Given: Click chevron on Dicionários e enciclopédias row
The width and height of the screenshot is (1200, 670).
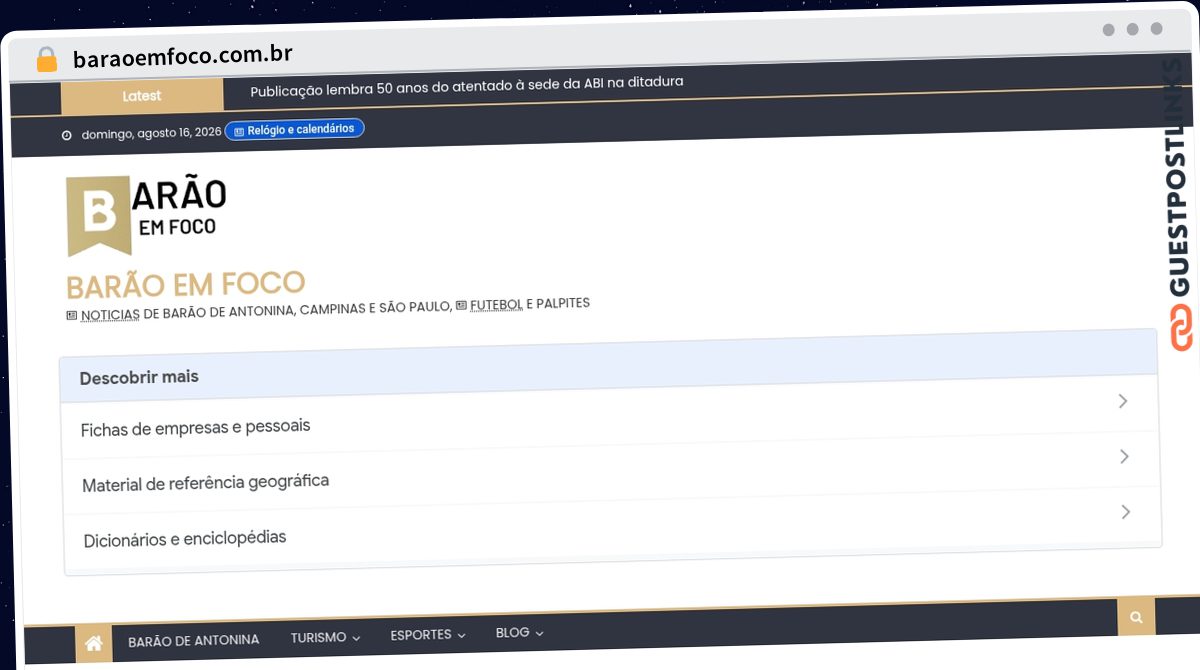Looking at the screenshot, I should pyautogui.click(x=1125, y=512).
